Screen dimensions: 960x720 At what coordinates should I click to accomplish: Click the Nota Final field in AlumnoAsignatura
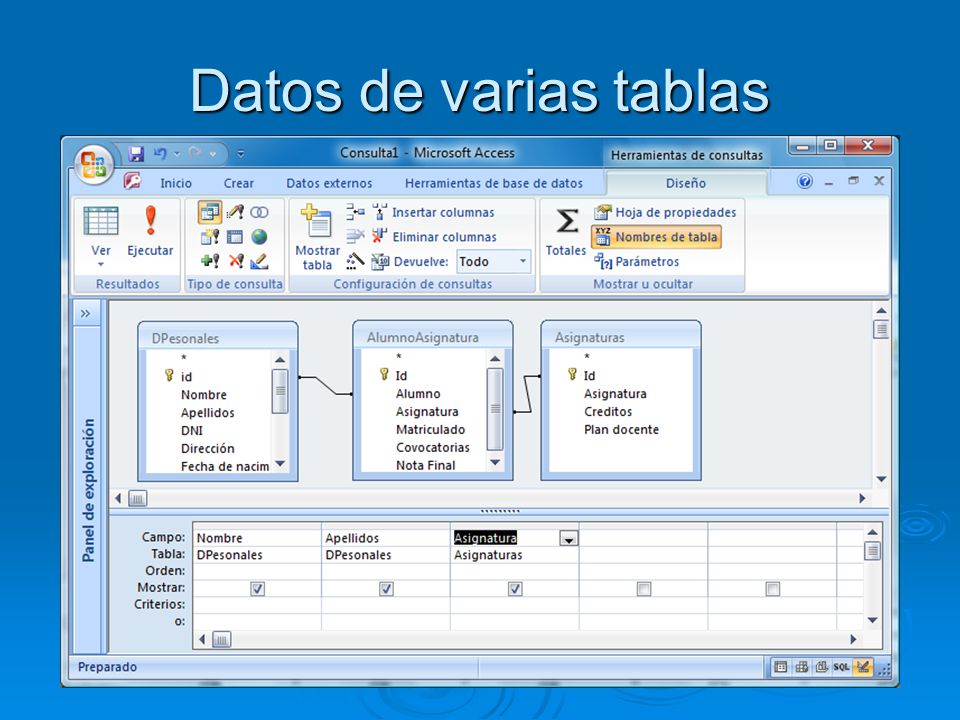click(426, 466)
